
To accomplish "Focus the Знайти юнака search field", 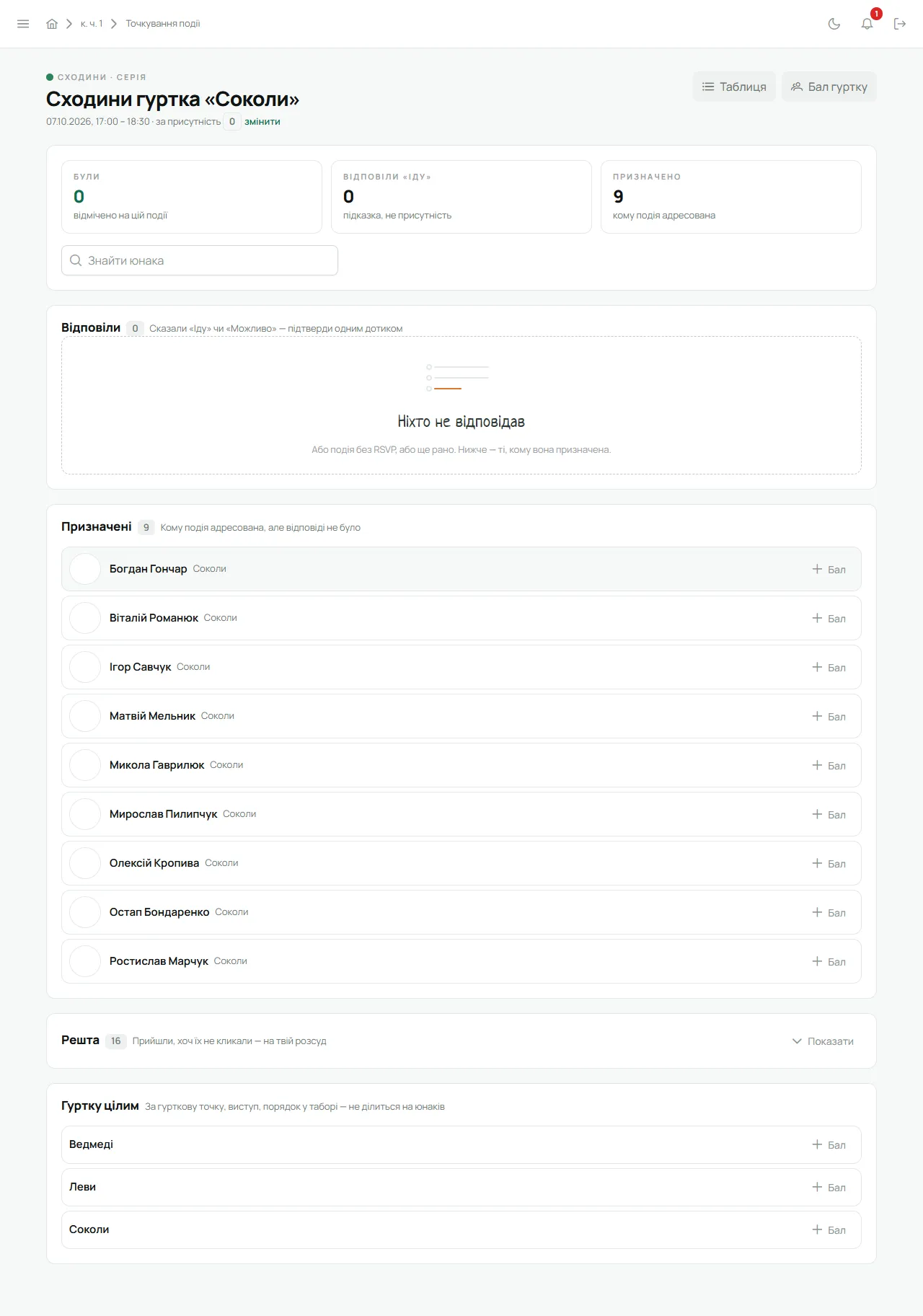I will tap(200, 260).
